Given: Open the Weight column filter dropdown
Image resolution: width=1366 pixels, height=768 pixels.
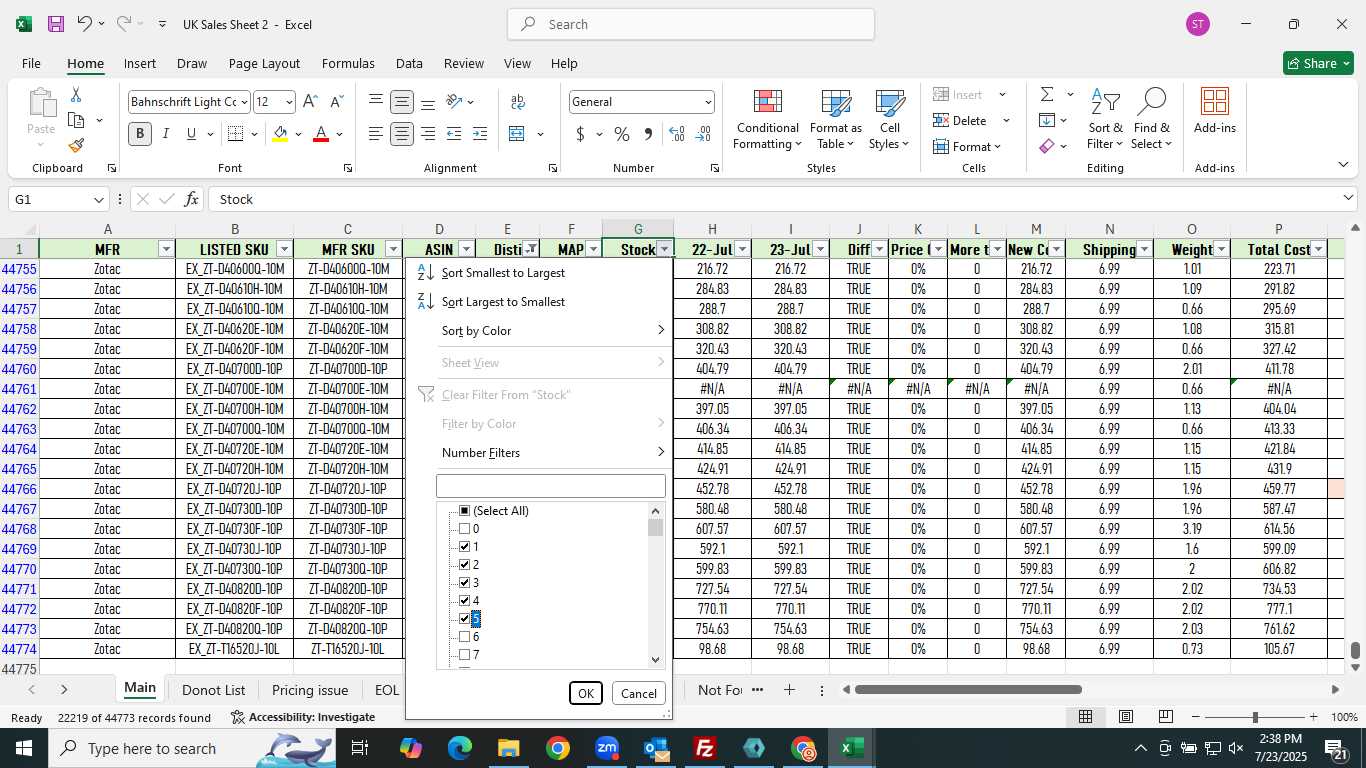Looking at the screenshot, I should tap(1221, 249).
